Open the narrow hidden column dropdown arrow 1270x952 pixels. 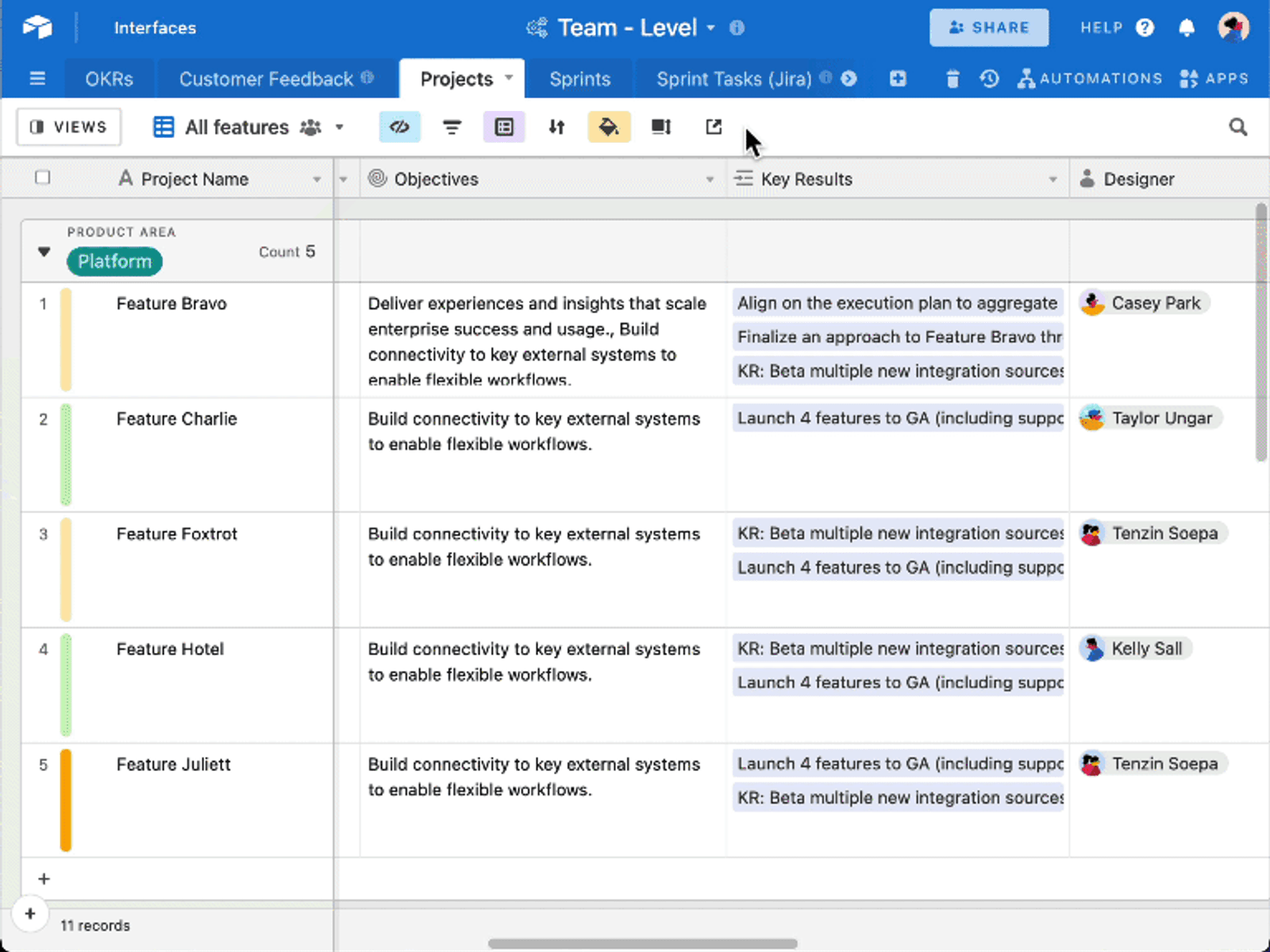tap(343, 179)
